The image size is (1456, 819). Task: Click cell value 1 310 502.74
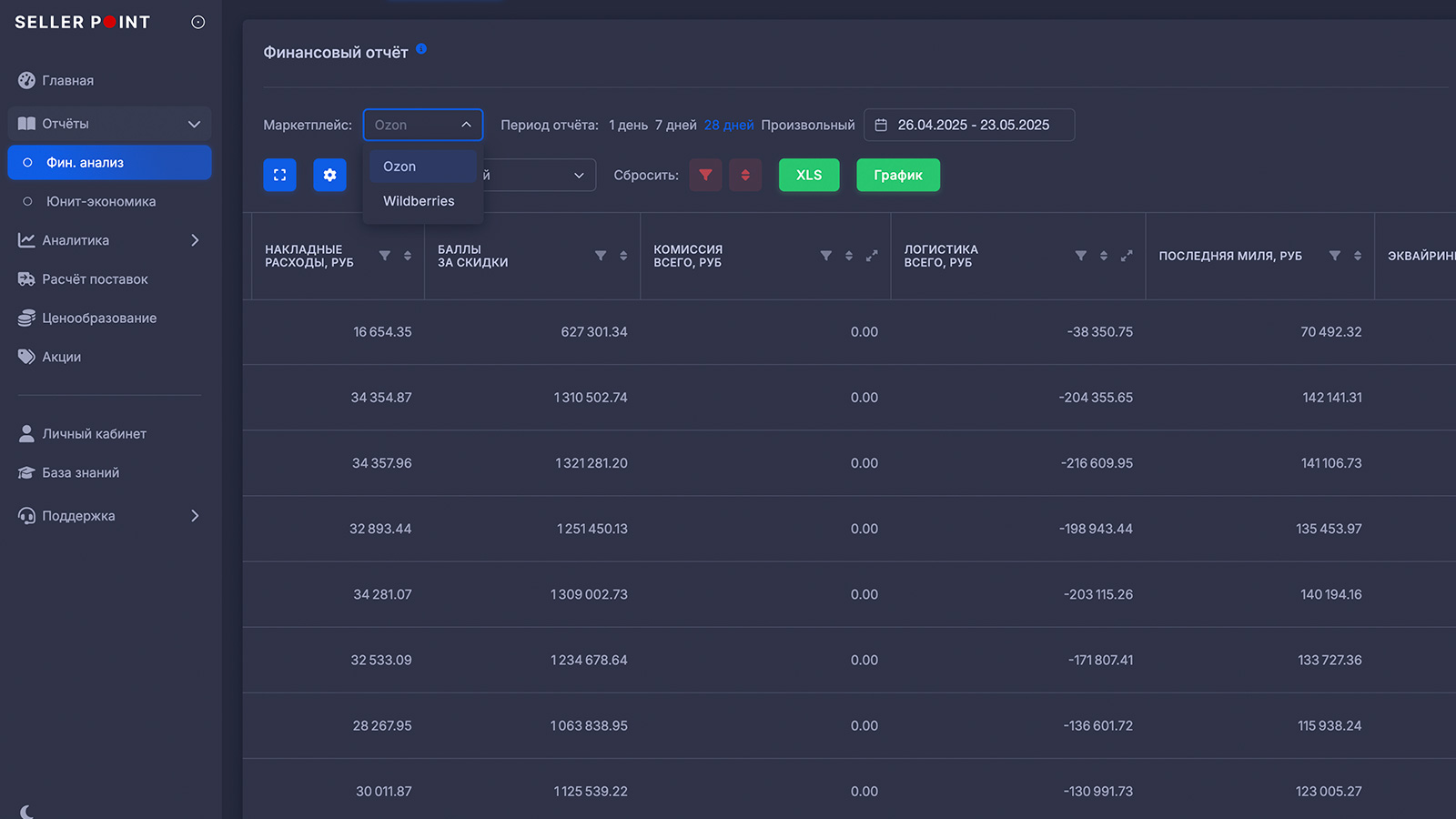[591, 398]
